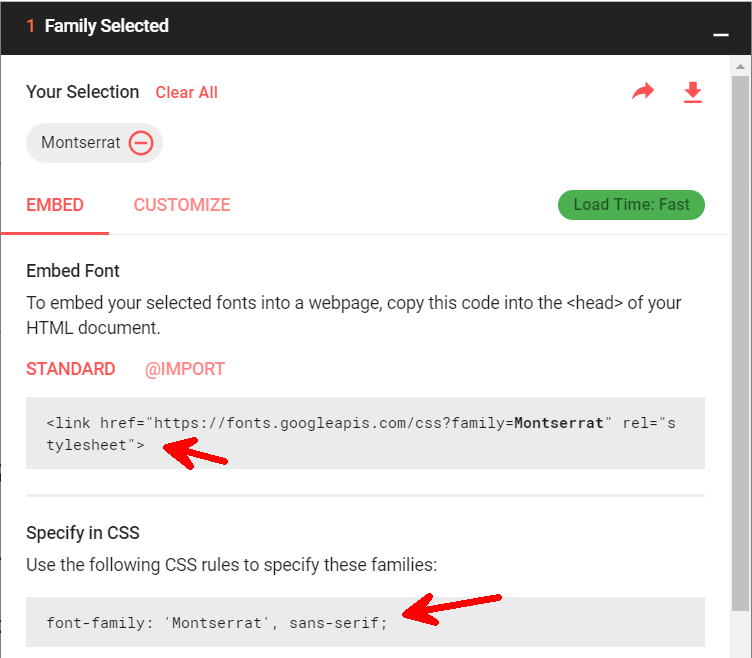Remove Montserrat using the minus icon
This screenshot has width=752, height=658.
pyautogui.click(x=141, y=143)
